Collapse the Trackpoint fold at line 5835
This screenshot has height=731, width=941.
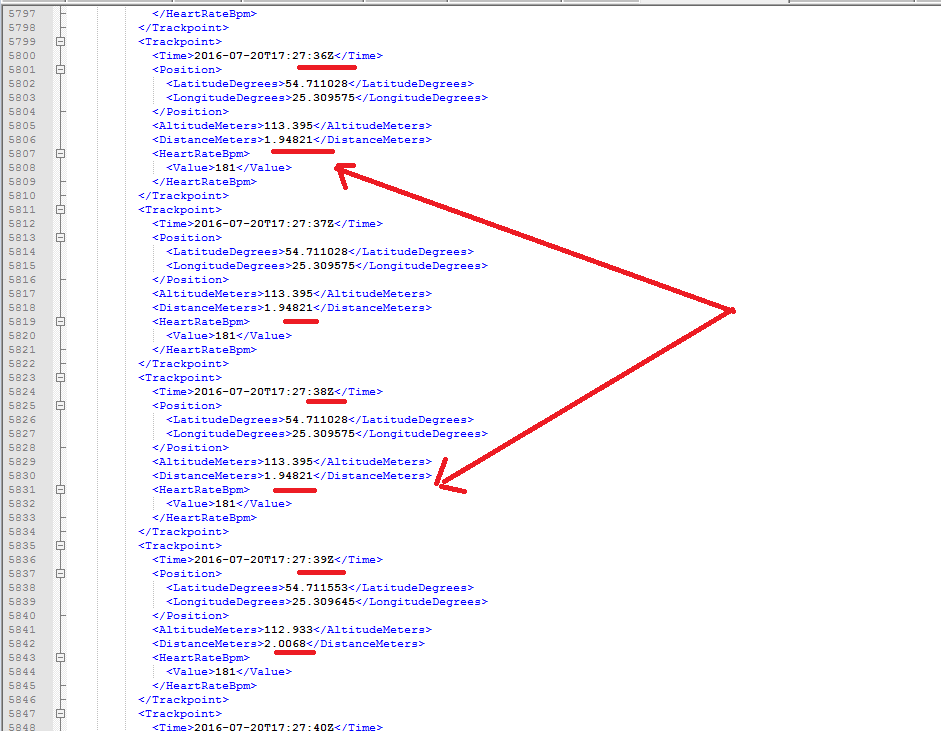pyautogui.click(x=60, y=546)
